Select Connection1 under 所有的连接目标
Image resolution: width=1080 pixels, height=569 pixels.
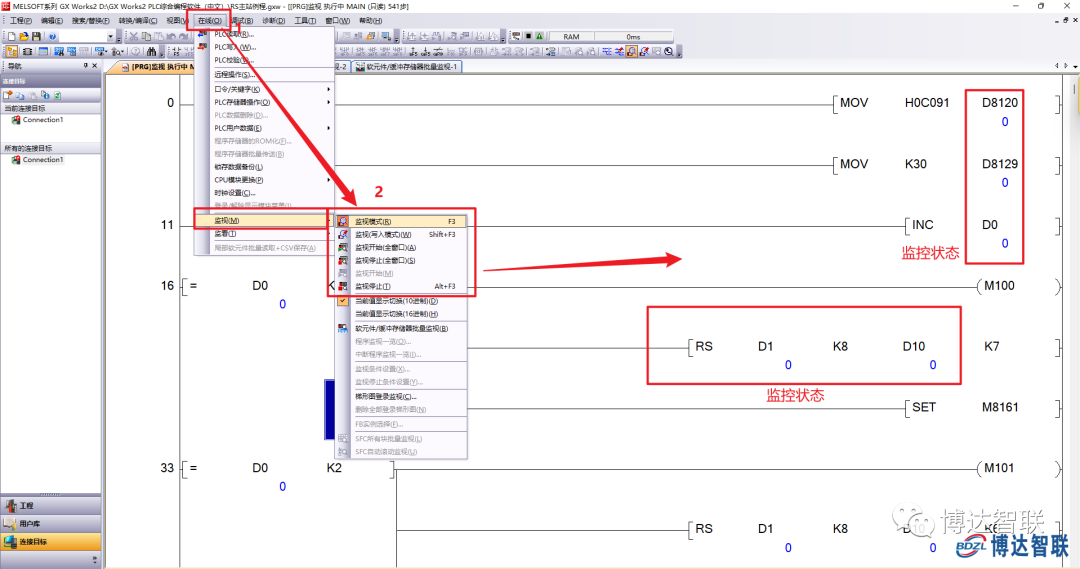(43, 160)
